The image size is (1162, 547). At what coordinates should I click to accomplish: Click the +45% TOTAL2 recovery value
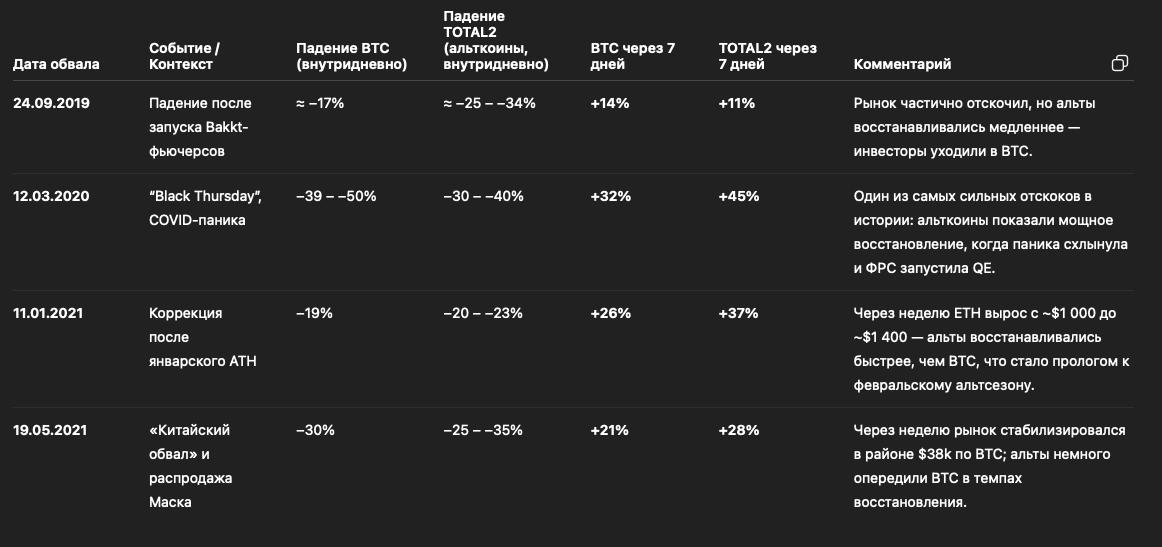tap(738, 196)
